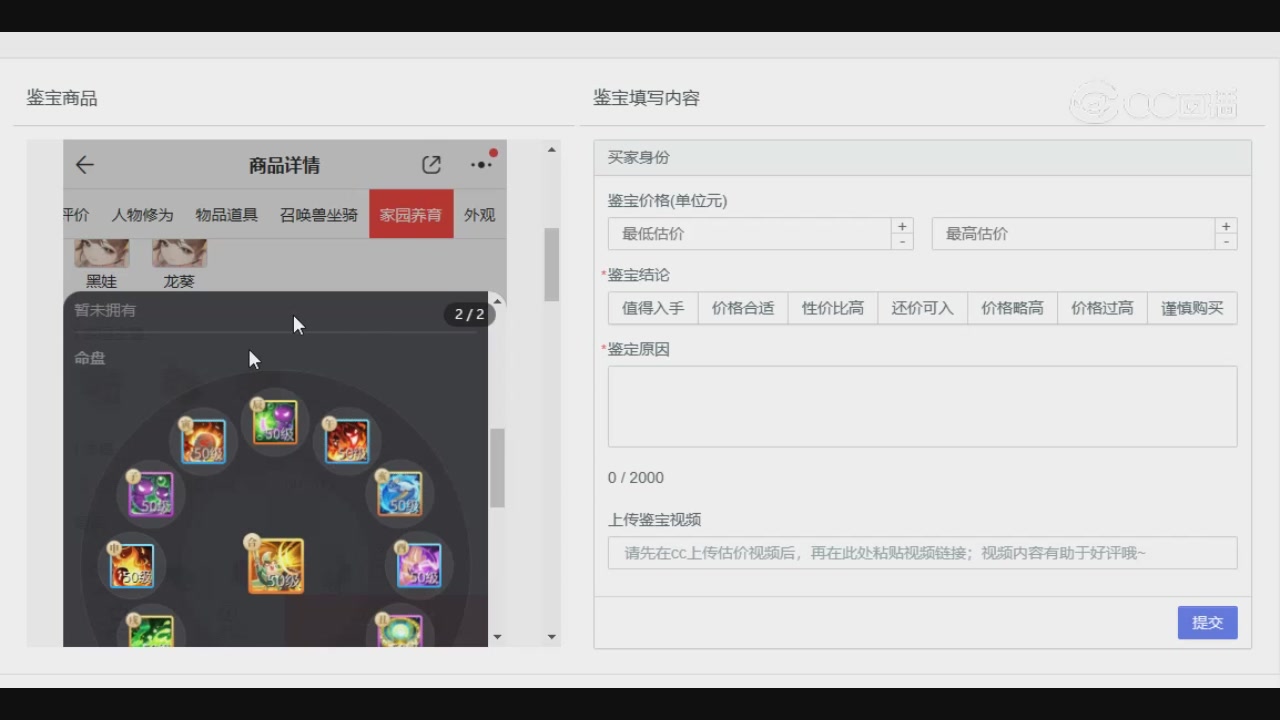Select the 龙葵 character avatar

179,253
